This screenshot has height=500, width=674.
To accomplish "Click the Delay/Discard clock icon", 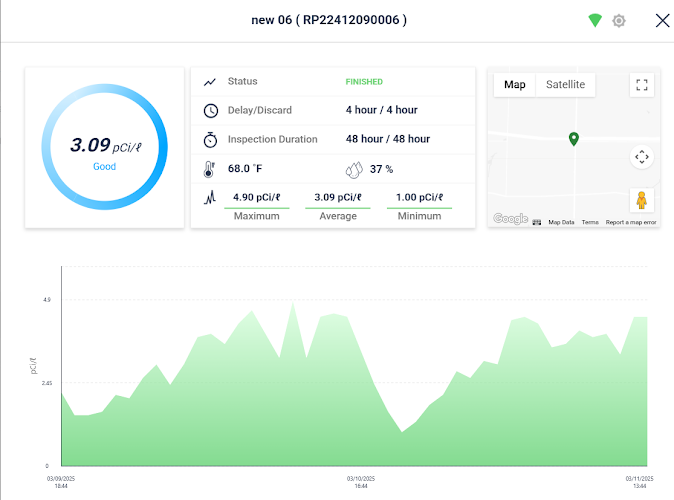I will point(210,110).
